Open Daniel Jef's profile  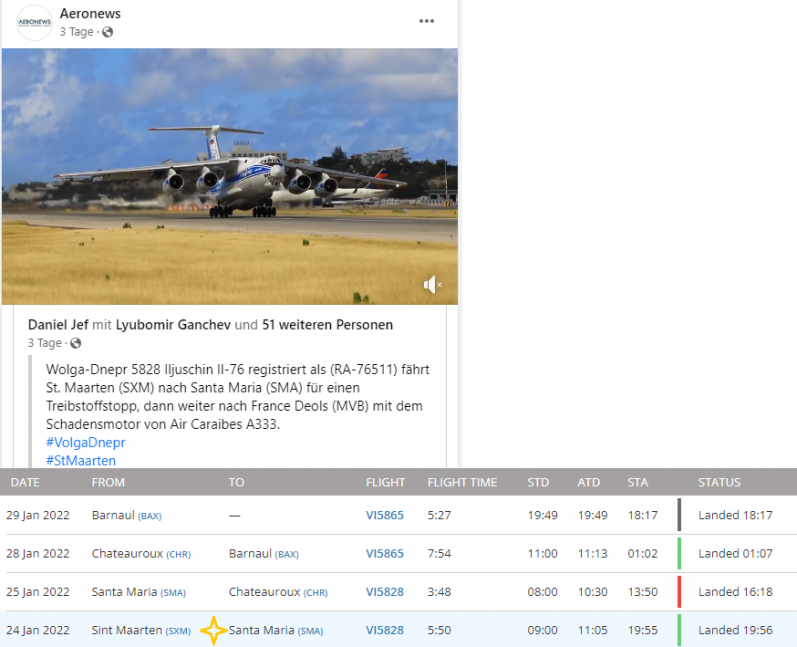tap(58, 325)
